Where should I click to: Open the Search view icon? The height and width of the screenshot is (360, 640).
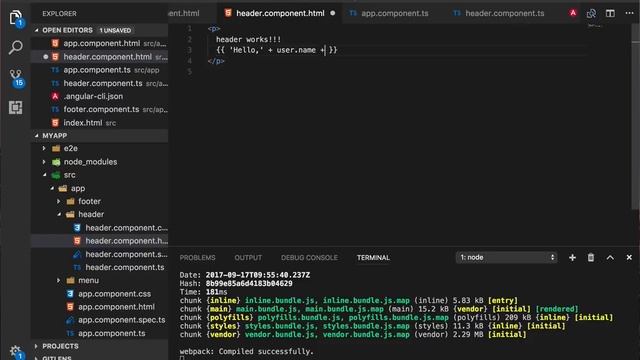coord(16,47)
